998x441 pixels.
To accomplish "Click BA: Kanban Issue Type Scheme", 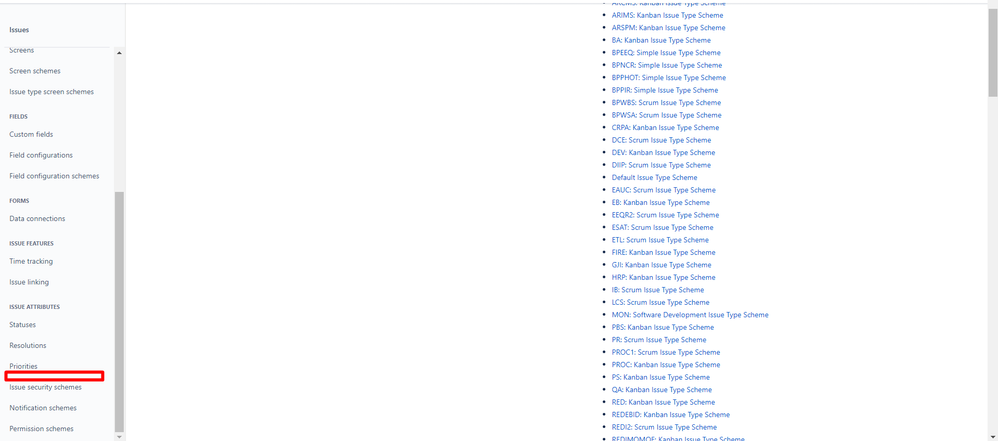I will pos(661,40).
